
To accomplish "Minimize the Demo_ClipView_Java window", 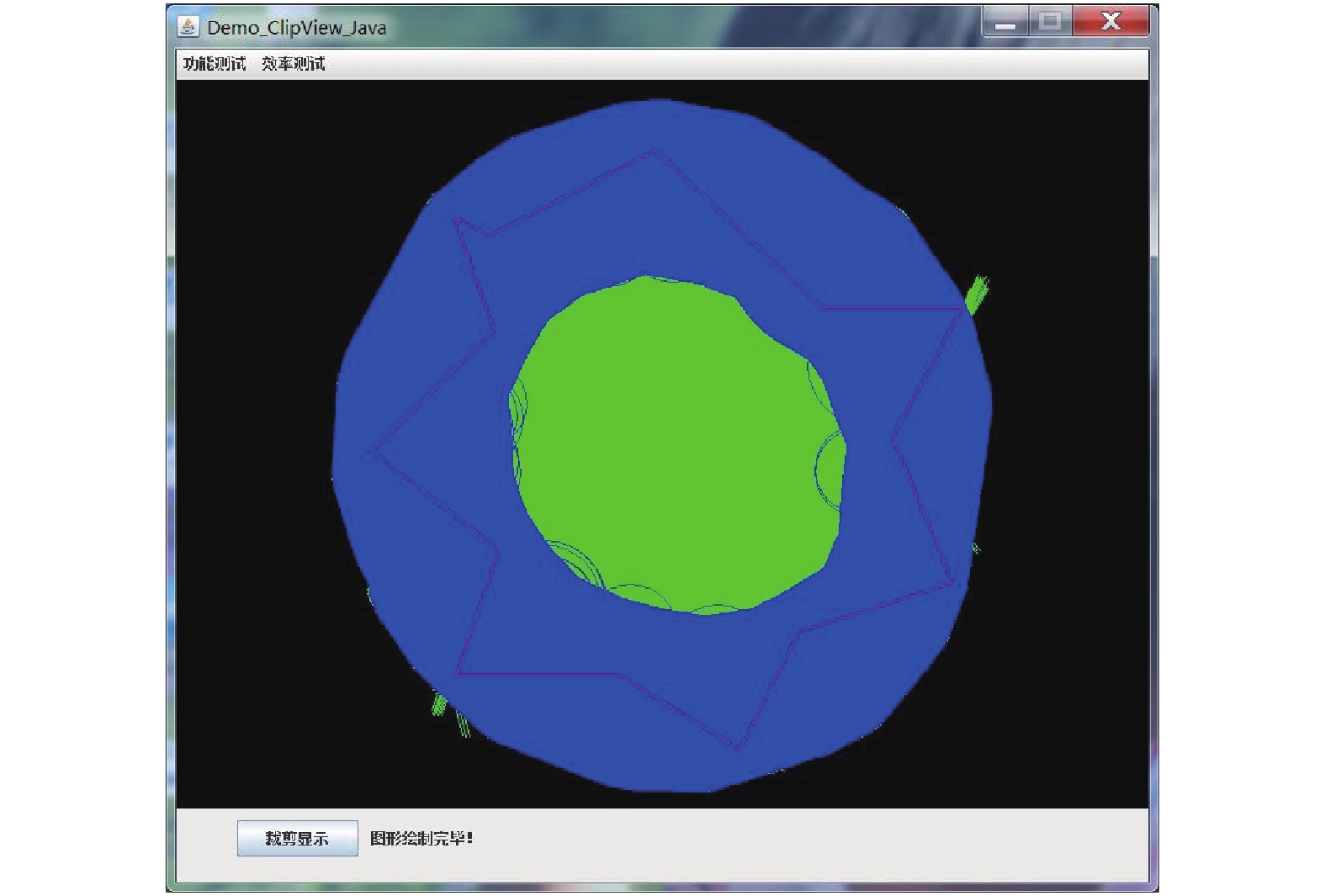I will (x=1006, y=22).
